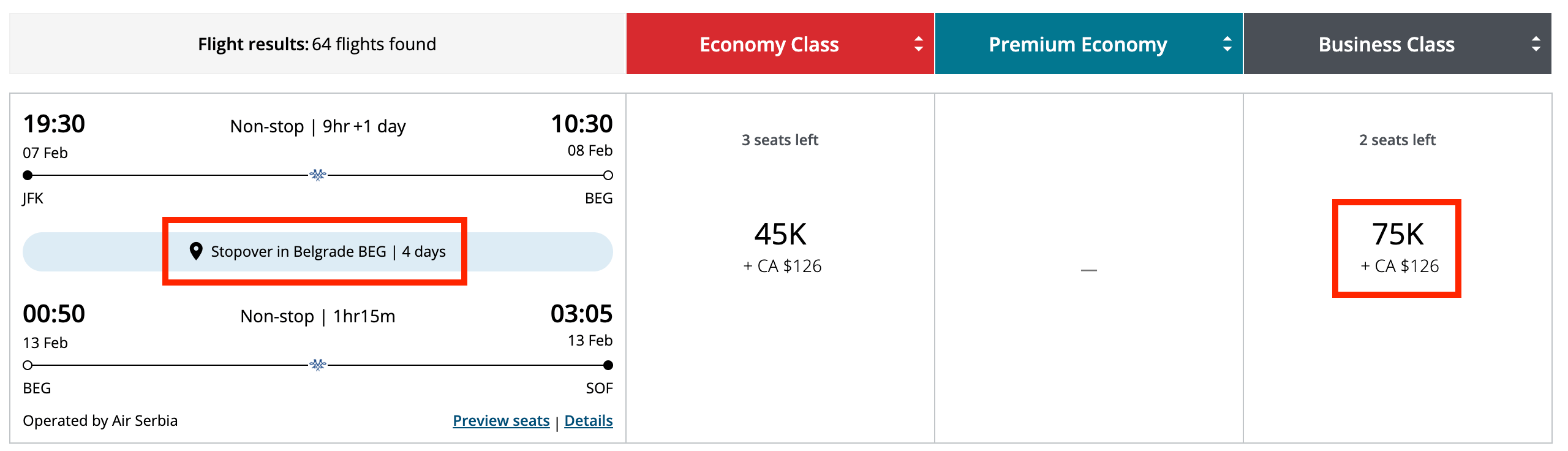
Task: Click the hollow BEG arrival circle on first flight
Action: 608,175
